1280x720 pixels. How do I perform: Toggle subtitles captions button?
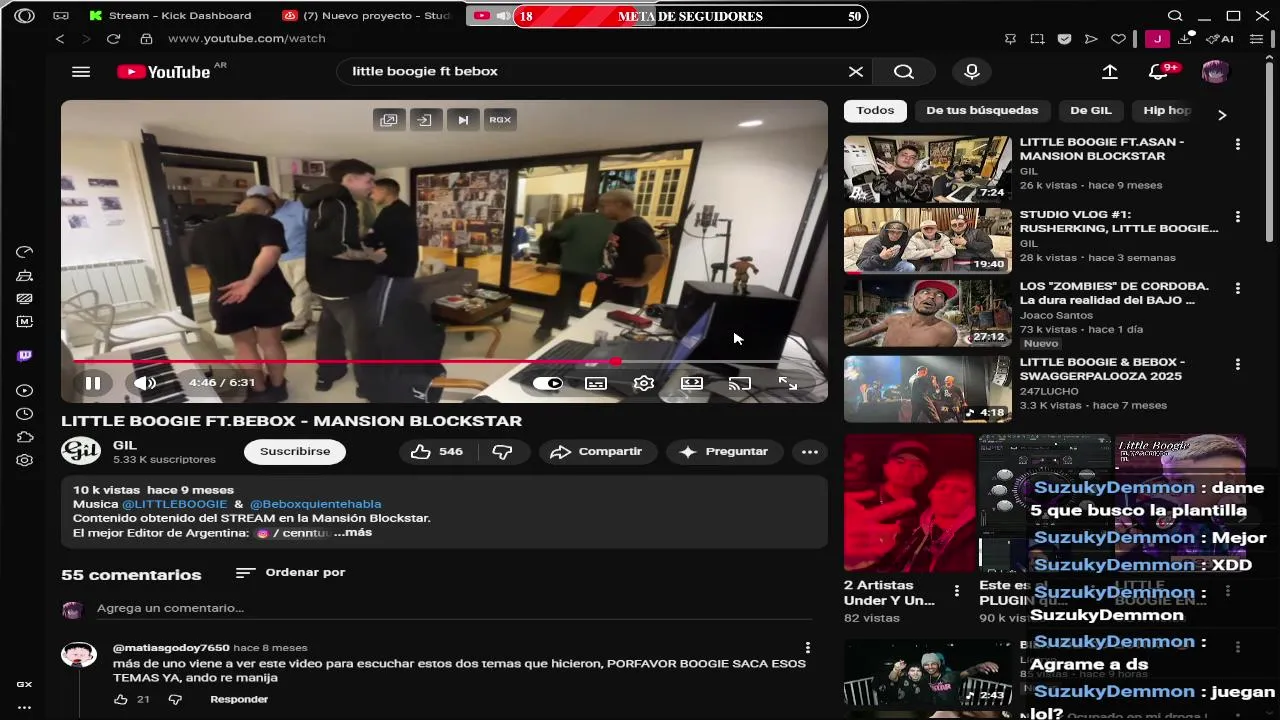596,383
